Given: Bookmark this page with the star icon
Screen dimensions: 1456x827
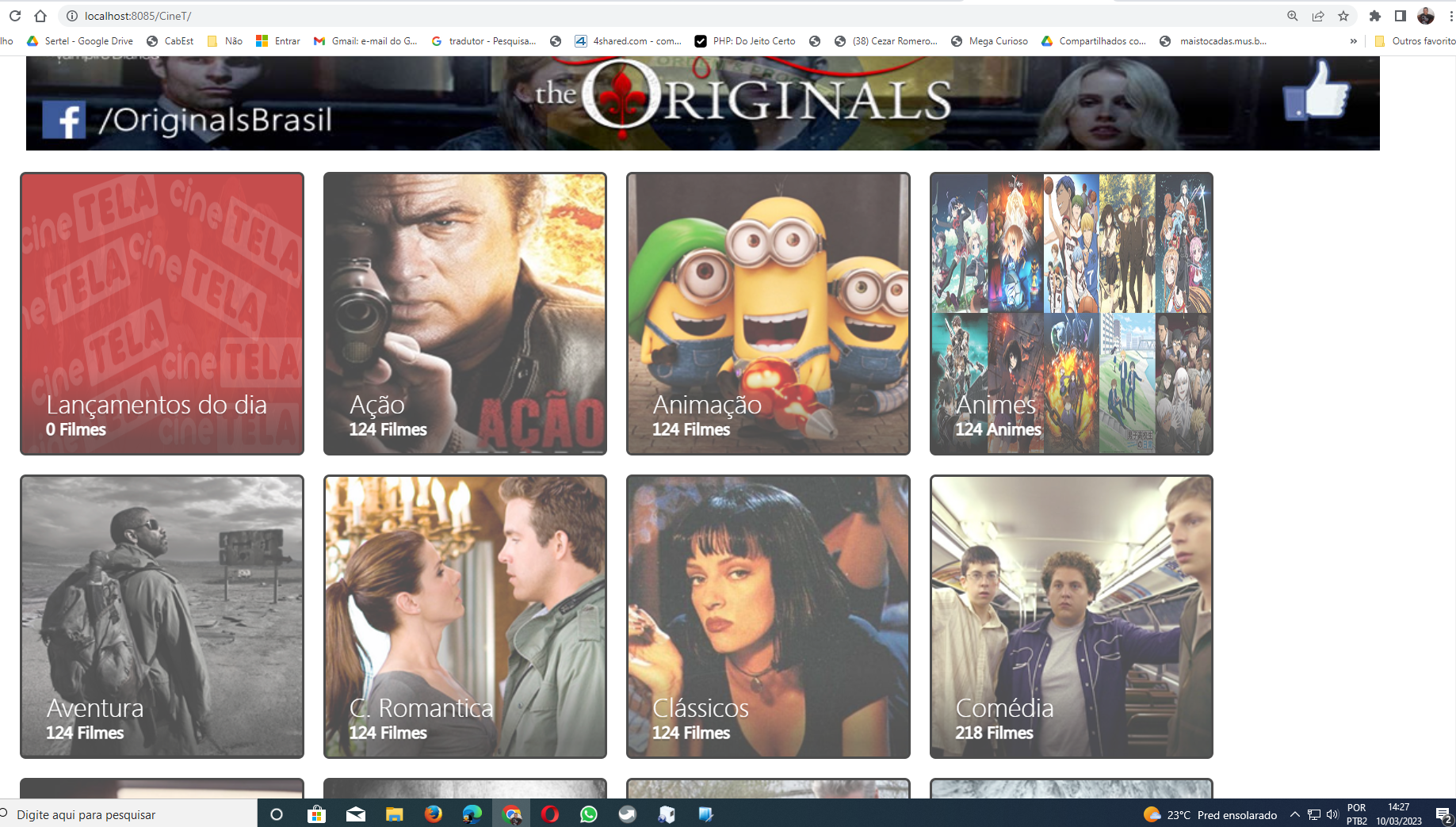Looking at the screenshot, I should [x=1343, y=16].
